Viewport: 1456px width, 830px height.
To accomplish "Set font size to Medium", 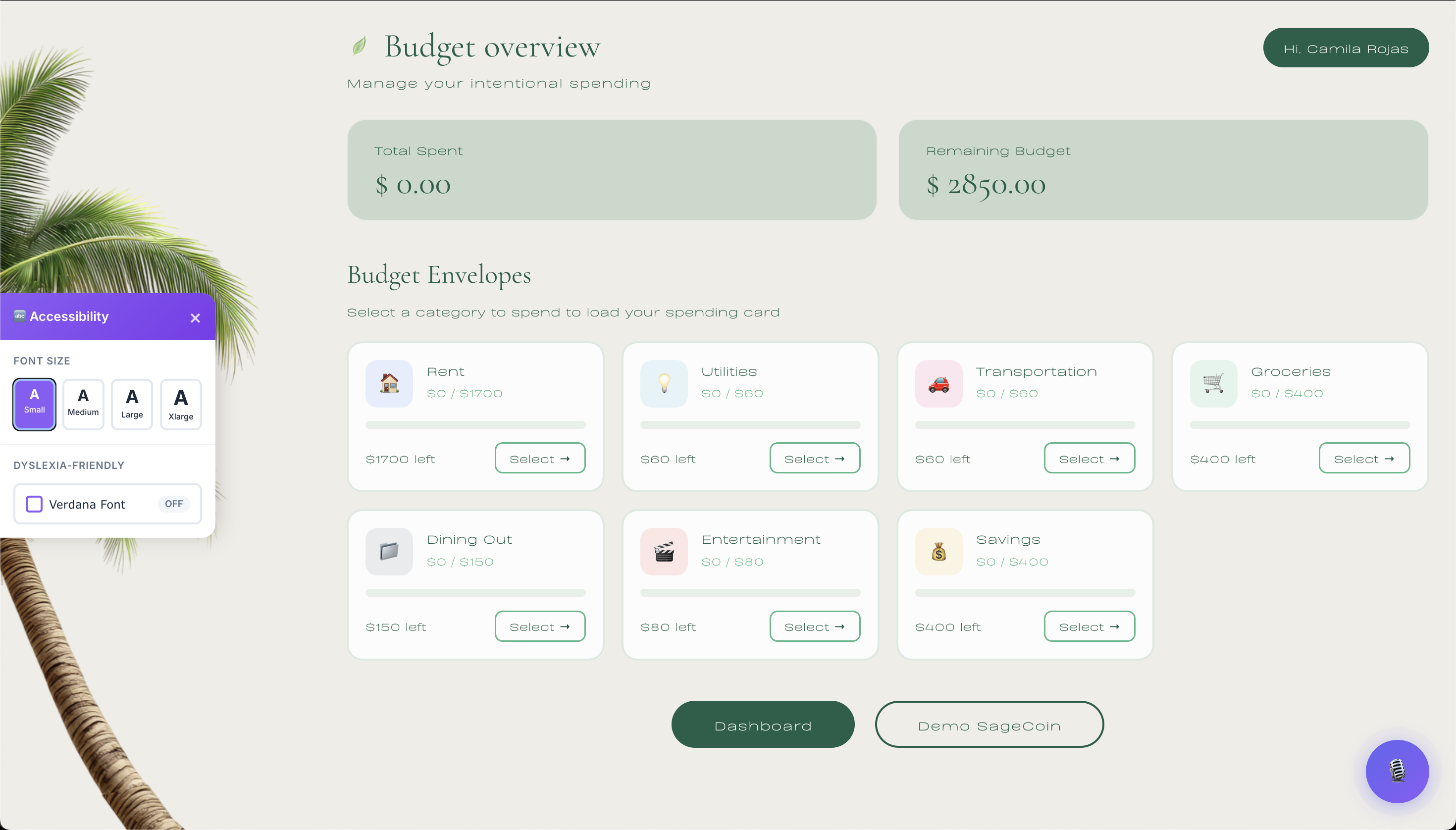I will (83, 404).
